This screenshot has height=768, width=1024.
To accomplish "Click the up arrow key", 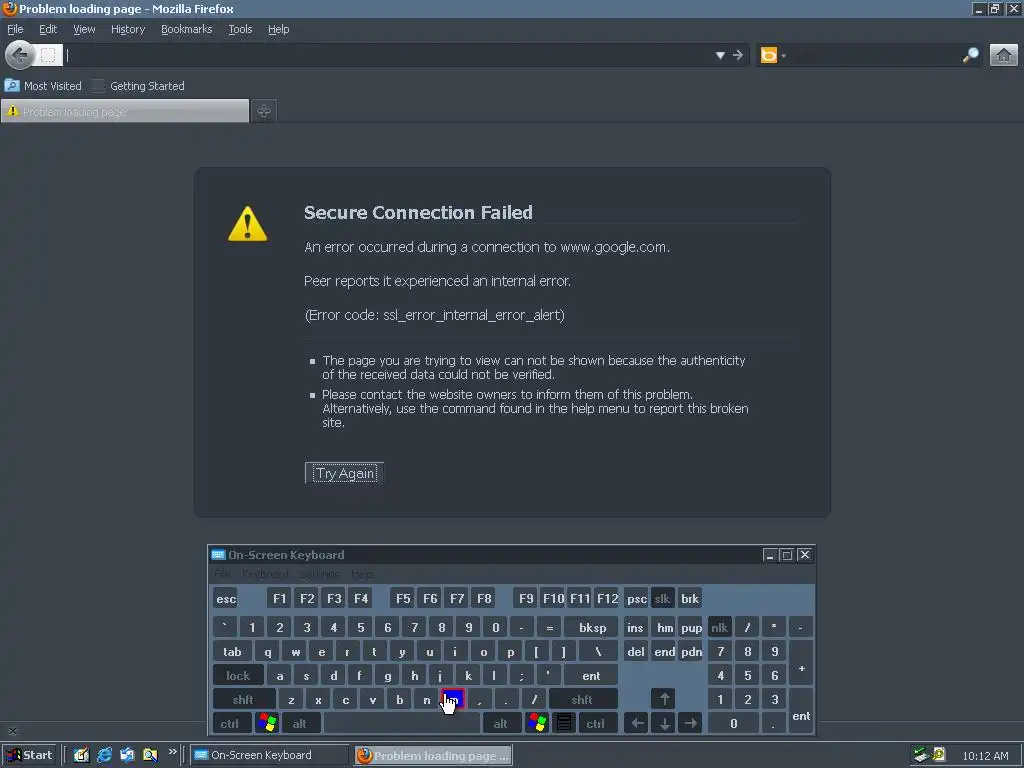I will point(664,699).
